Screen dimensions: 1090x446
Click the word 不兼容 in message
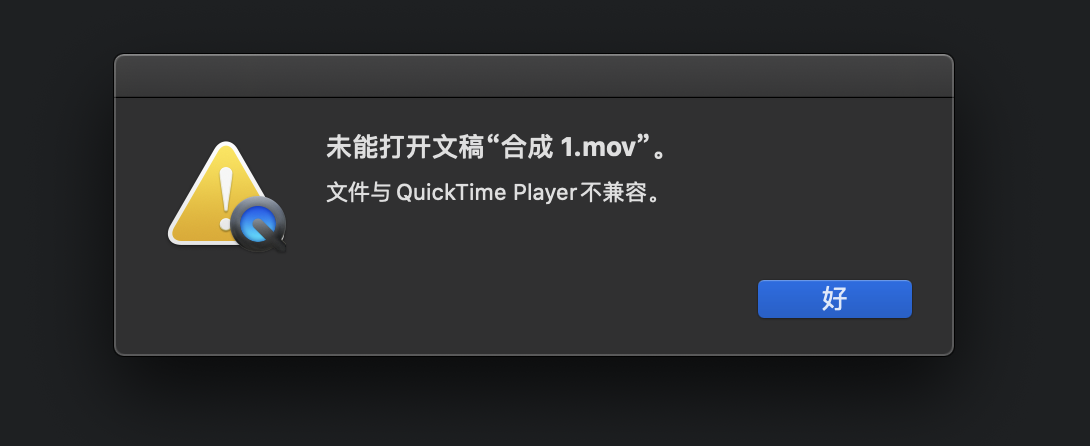click(x=614, y=192)
